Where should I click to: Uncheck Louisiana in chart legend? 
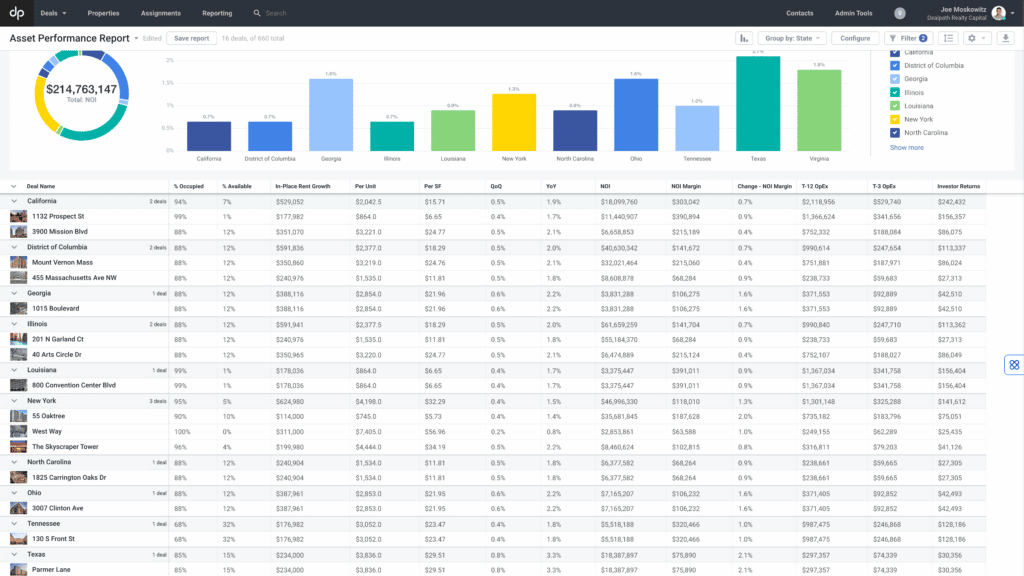tap(895, 106)
